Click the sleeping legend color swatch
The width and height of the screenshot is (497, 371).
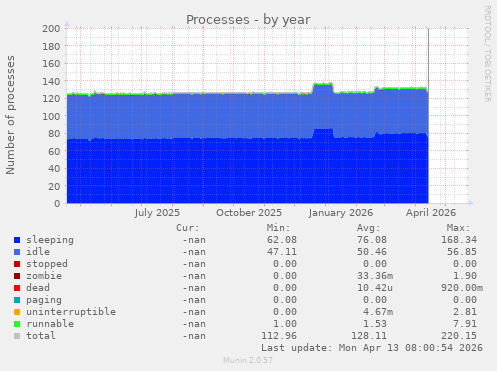coord(17,240)
